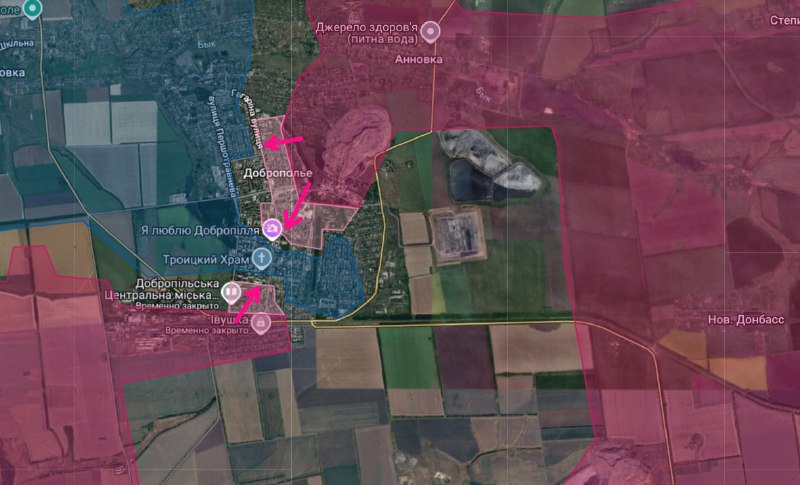Click the Доброполье city label
Screen dimensions: 800x485
[x=278, y=173]
